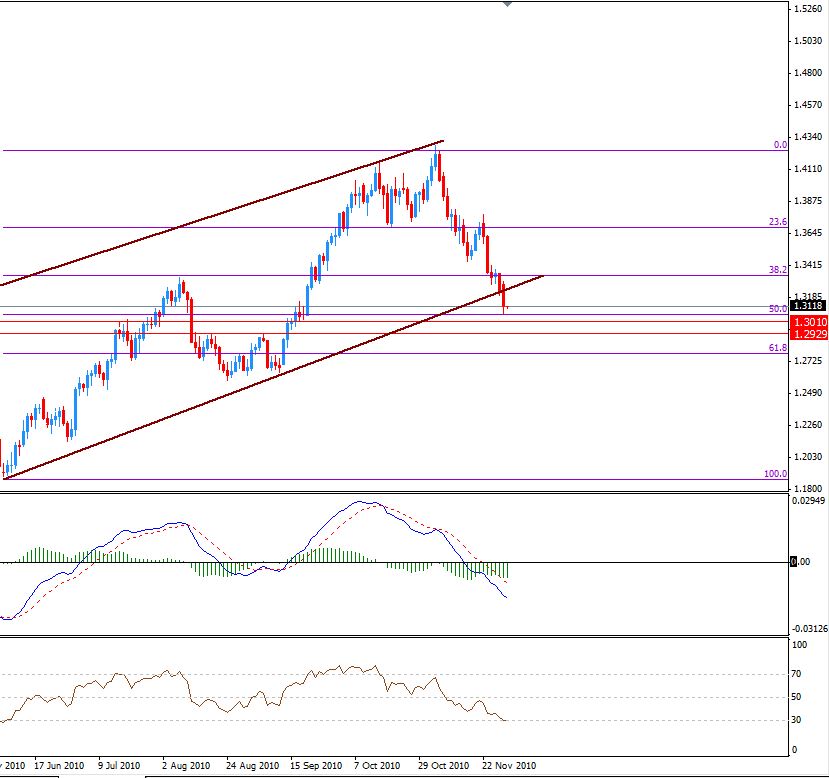Click the Fibonacci 100.0 level label
The height and width of the screenshot is (778, 829).
coord(775,474)
